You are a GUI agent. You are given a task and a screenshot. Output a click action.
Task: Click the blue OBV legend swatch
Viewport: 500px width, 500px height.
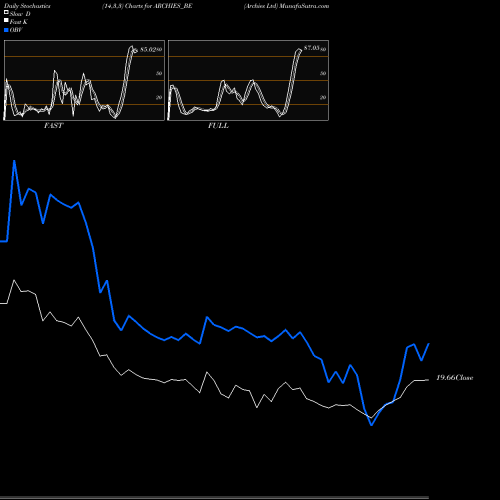(x=6, y=30)
